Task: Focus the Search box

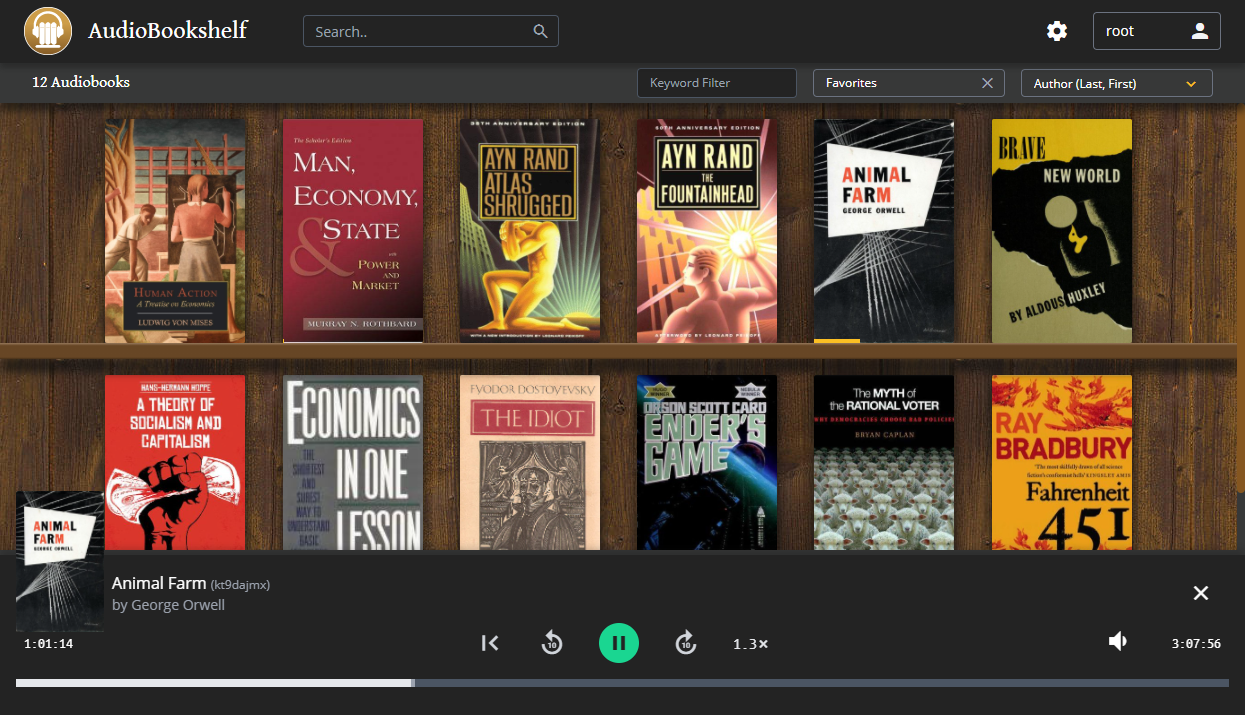Action: click(x=420, y=31)
